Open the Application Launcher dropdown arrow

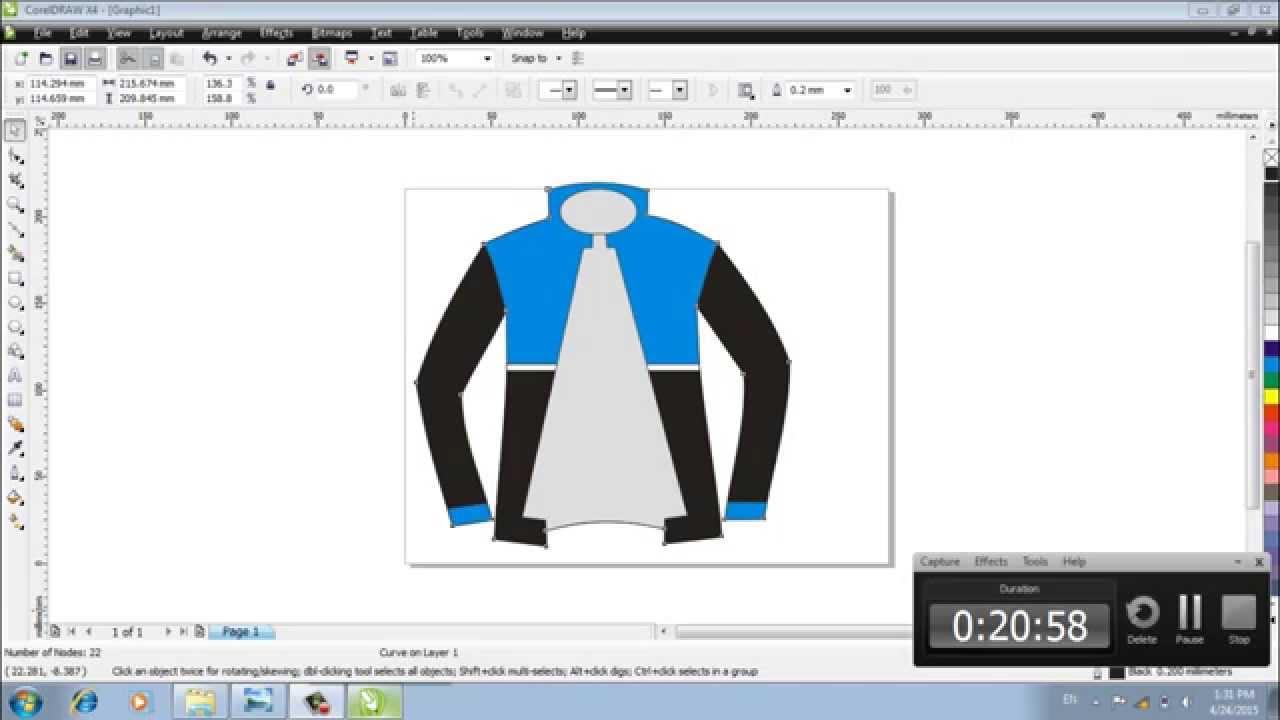(x=371, y=59)
